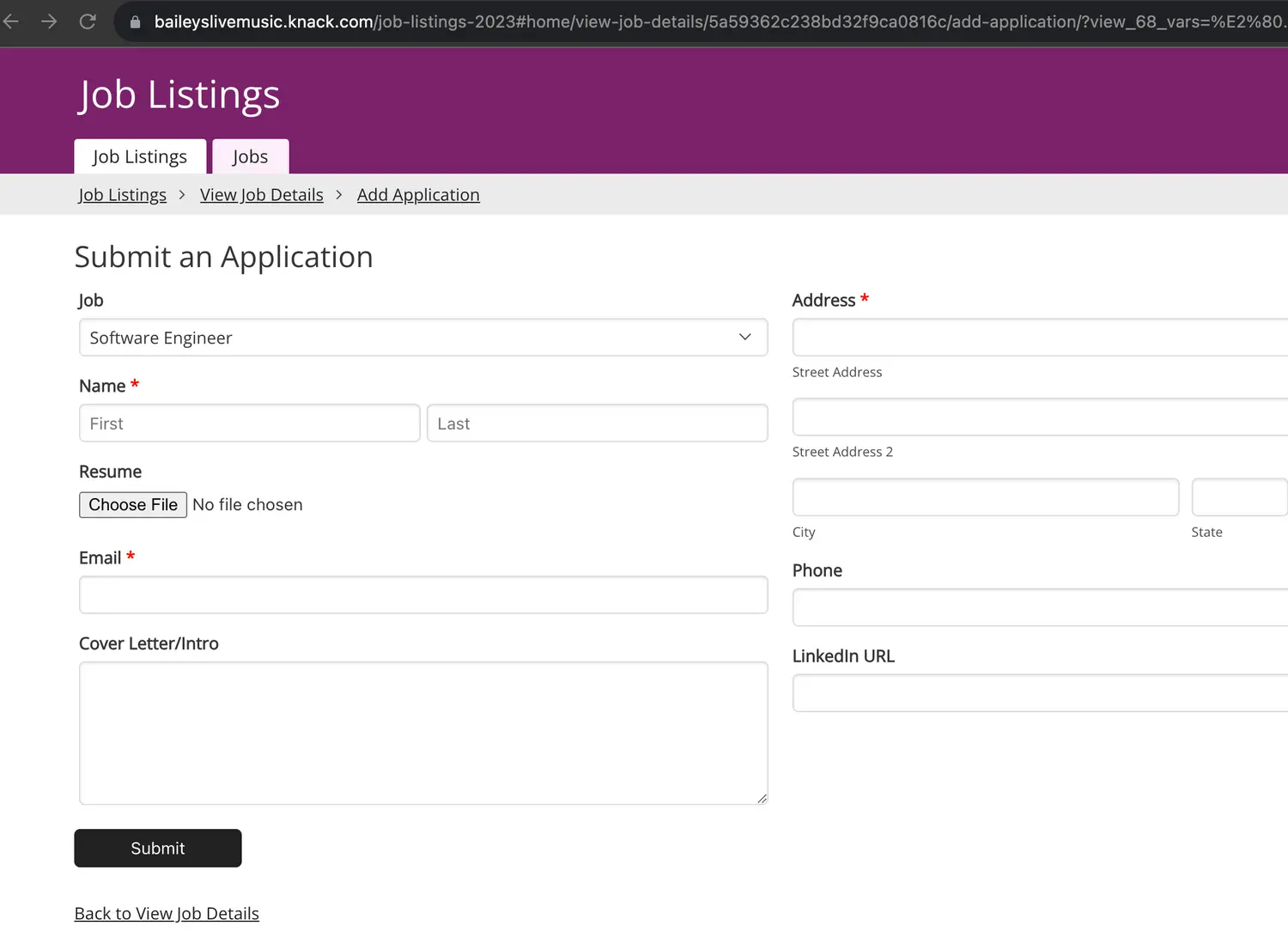
Task: Click Choose File to upload a resume
Action: point(132,504)
